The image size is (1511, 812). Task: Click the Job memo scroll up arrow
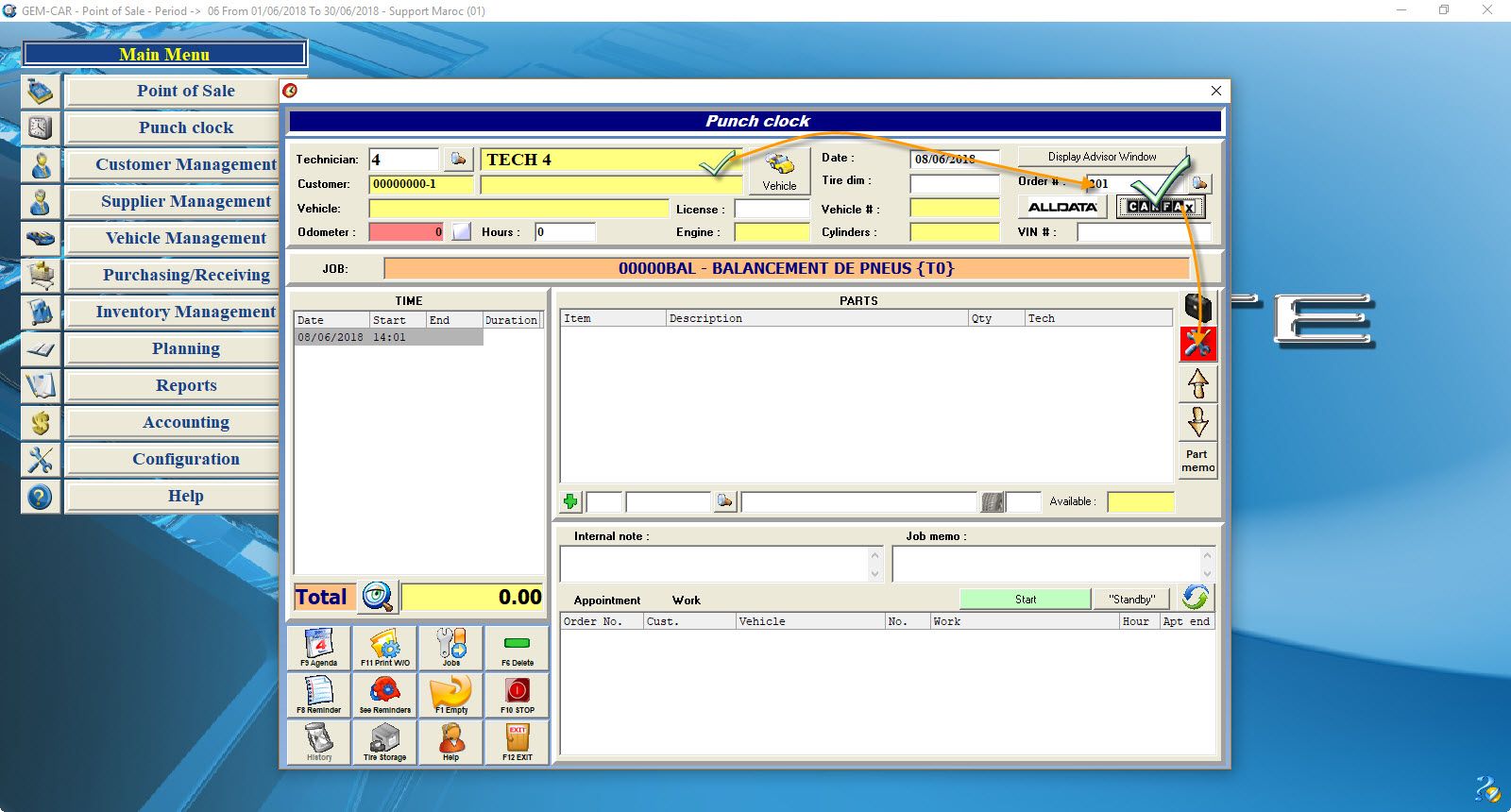(x=1207, y=554)
